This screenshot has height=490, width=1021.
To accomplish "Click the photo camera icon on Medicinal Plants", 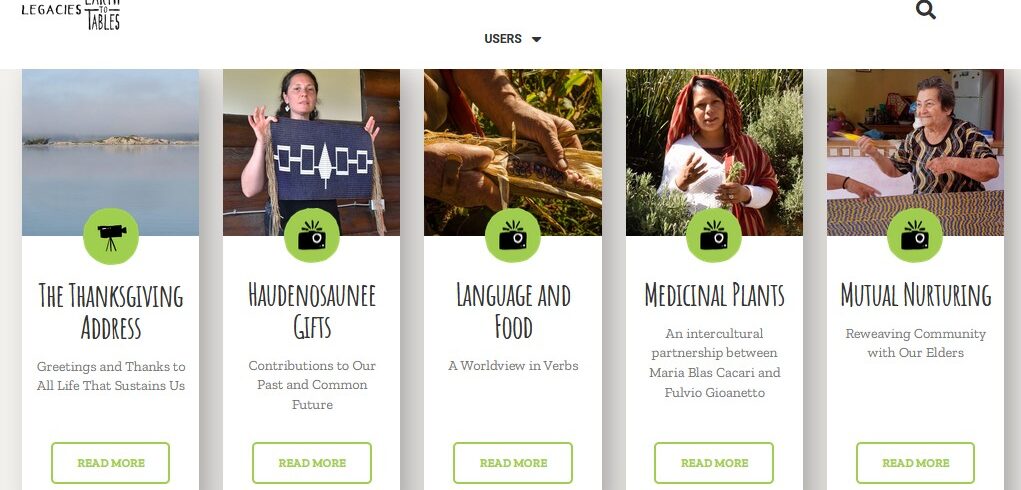I will [714, 236].
